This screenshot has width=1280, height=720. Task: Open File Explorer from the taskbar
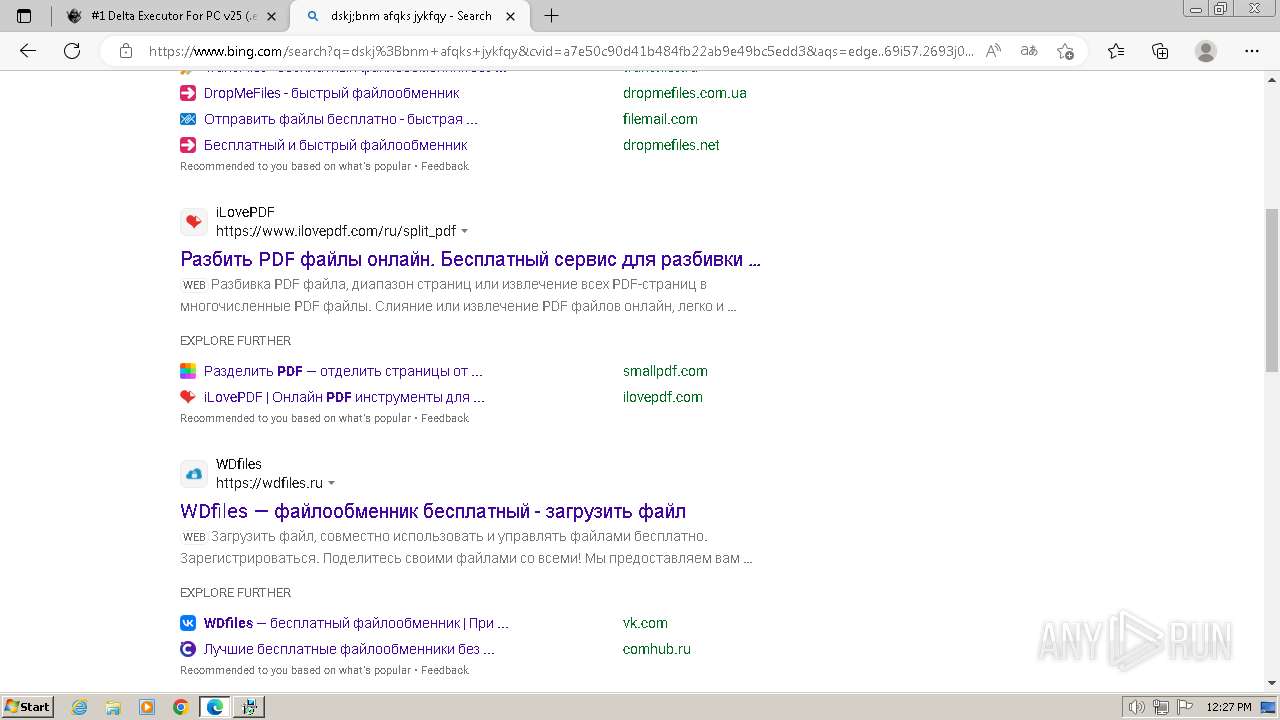pyautogui.click(x=113, y=707)
